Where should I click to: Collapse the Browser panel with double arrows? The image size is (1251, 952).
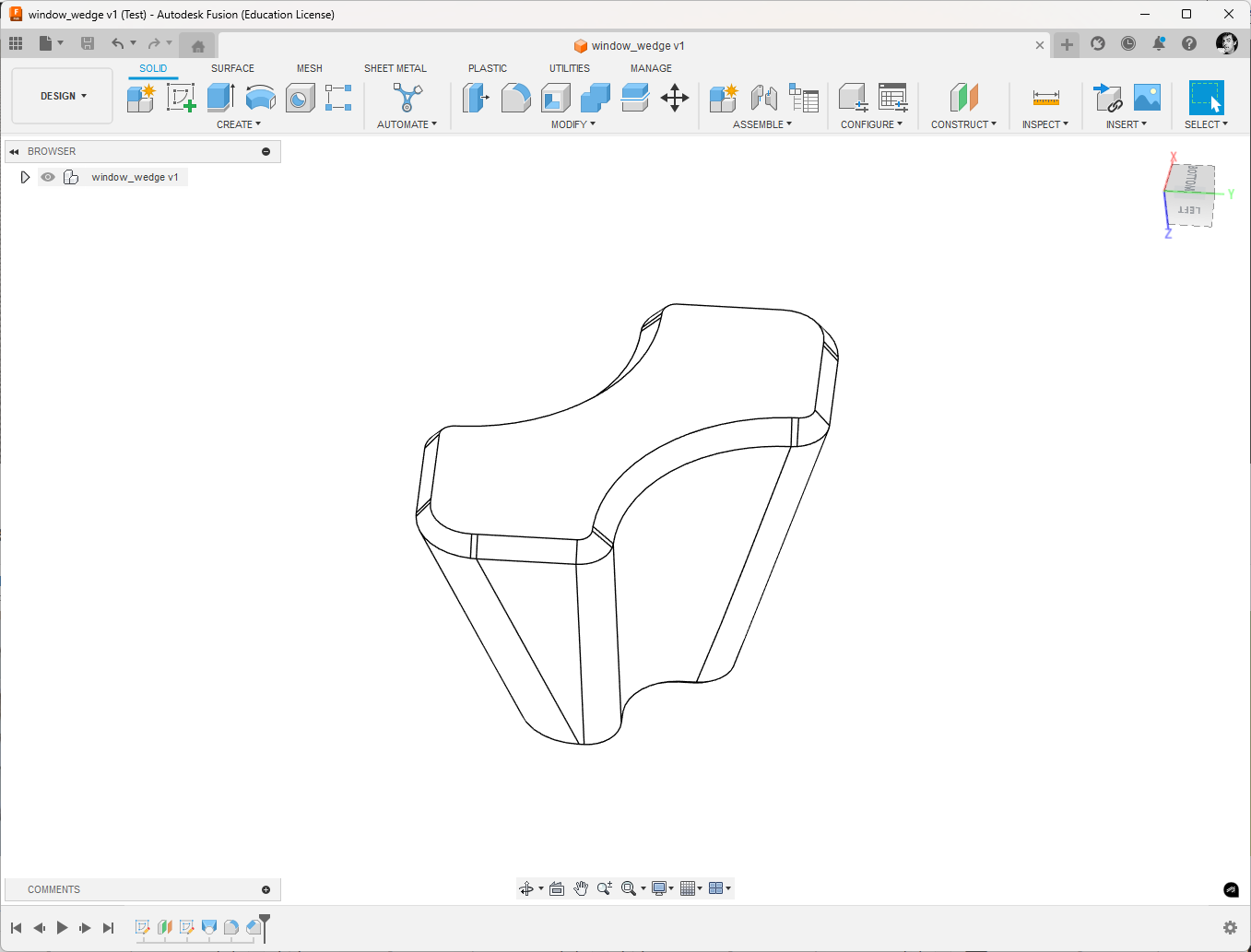pyautogui.click(x=14, y=151)
